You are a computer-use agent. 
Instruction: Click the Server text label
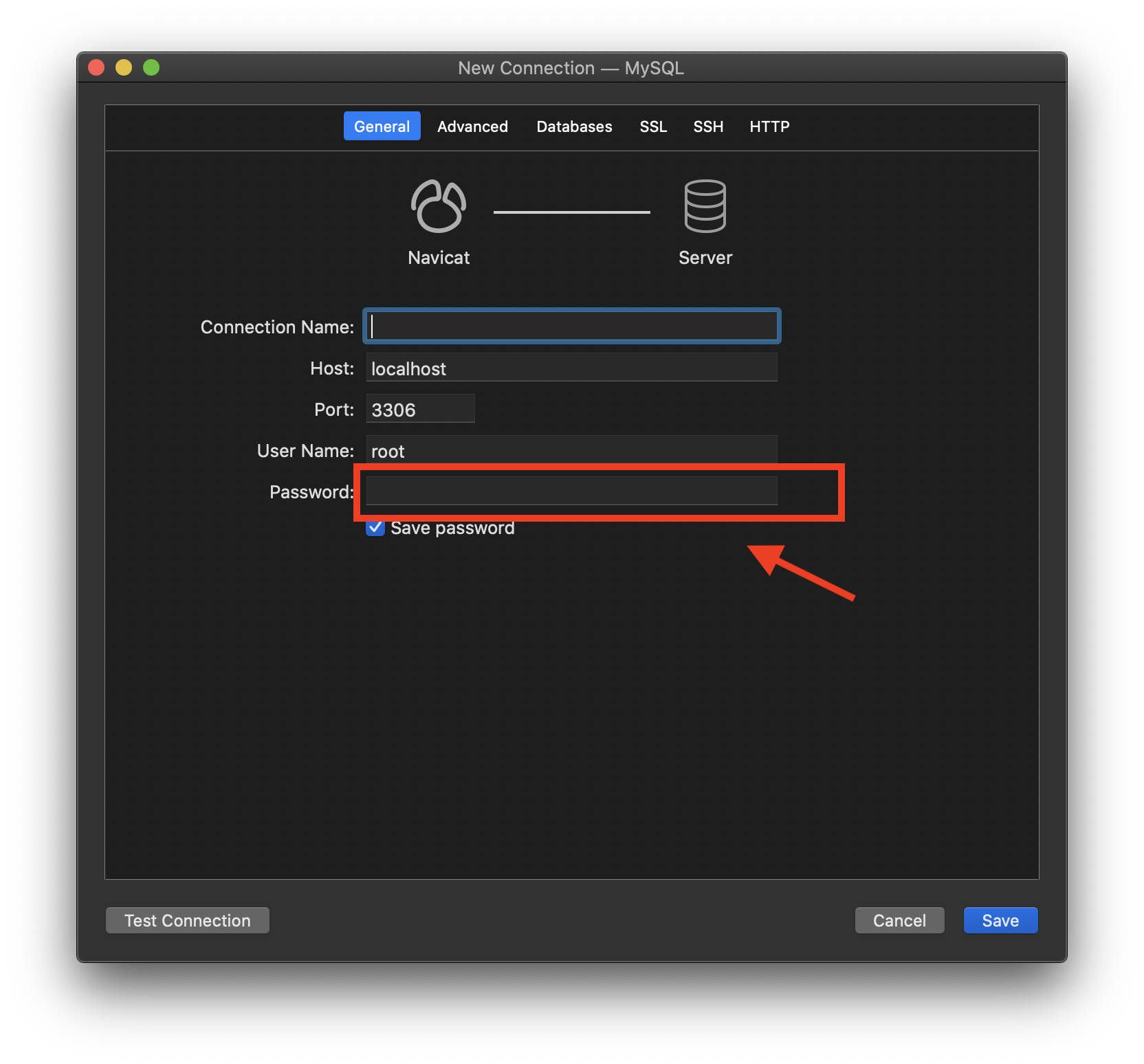click(x=705, y=258)
